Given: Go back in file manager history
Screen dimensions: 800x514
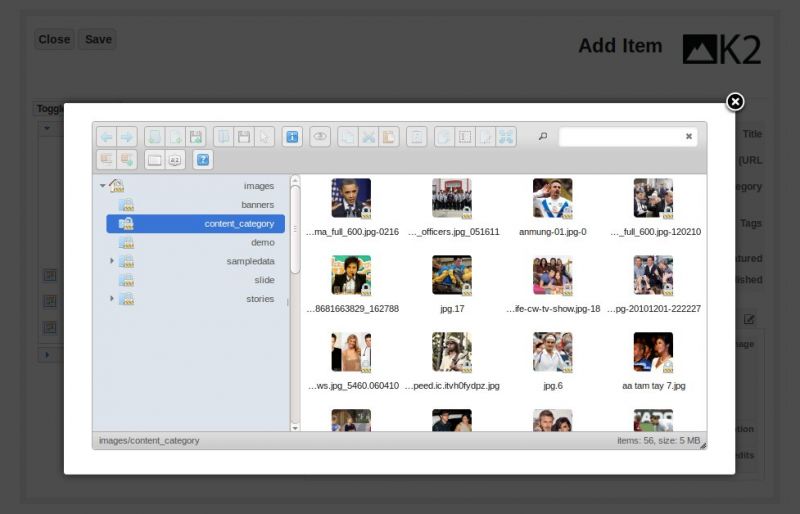Looking at the screenshot, I should pyautogui.click(x=107, y=137).
